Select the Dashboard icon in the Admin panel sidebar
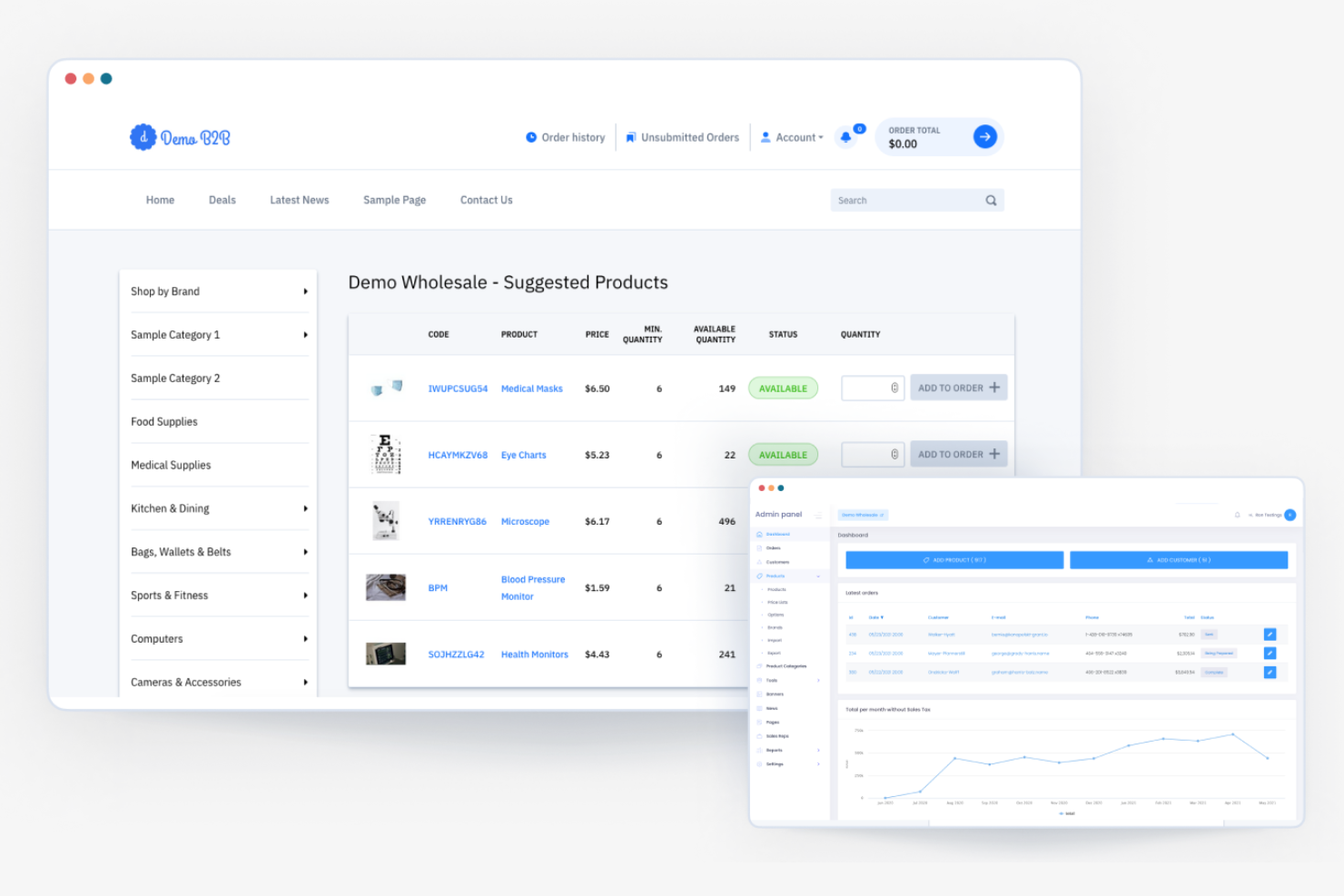 coord(759,534)
